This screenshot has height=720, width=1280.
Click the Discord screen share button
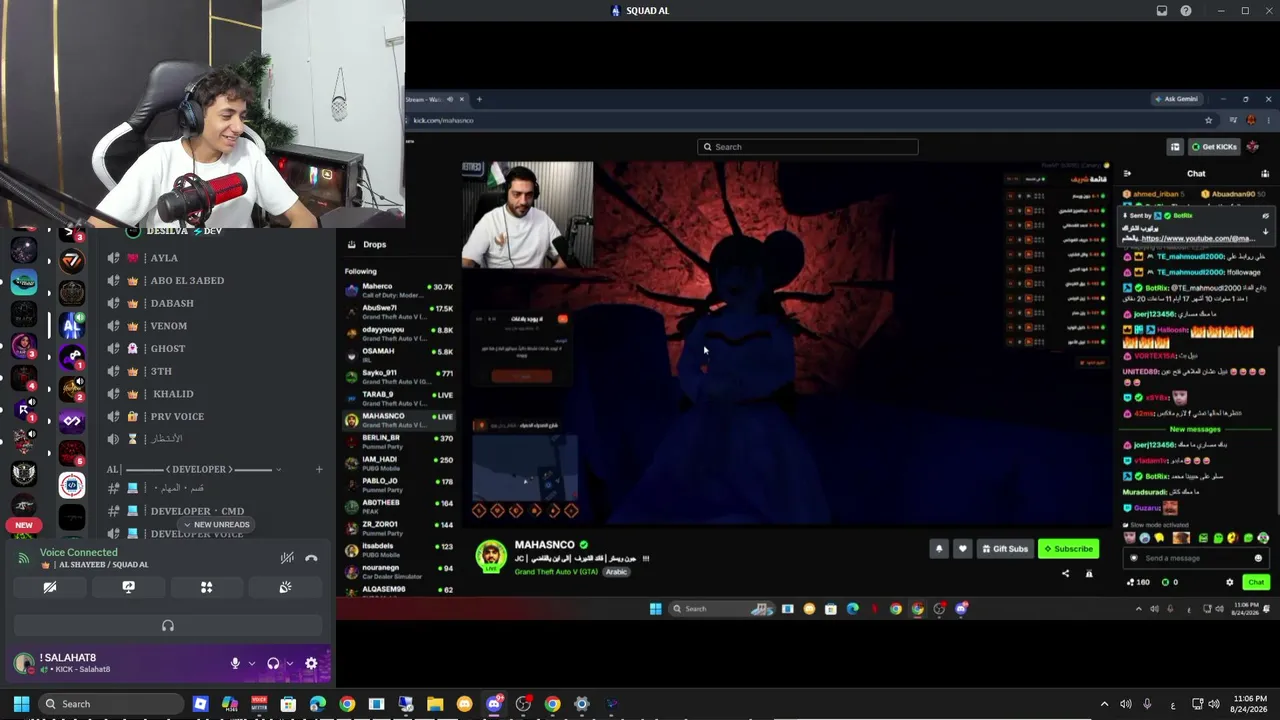coord(128,587)
